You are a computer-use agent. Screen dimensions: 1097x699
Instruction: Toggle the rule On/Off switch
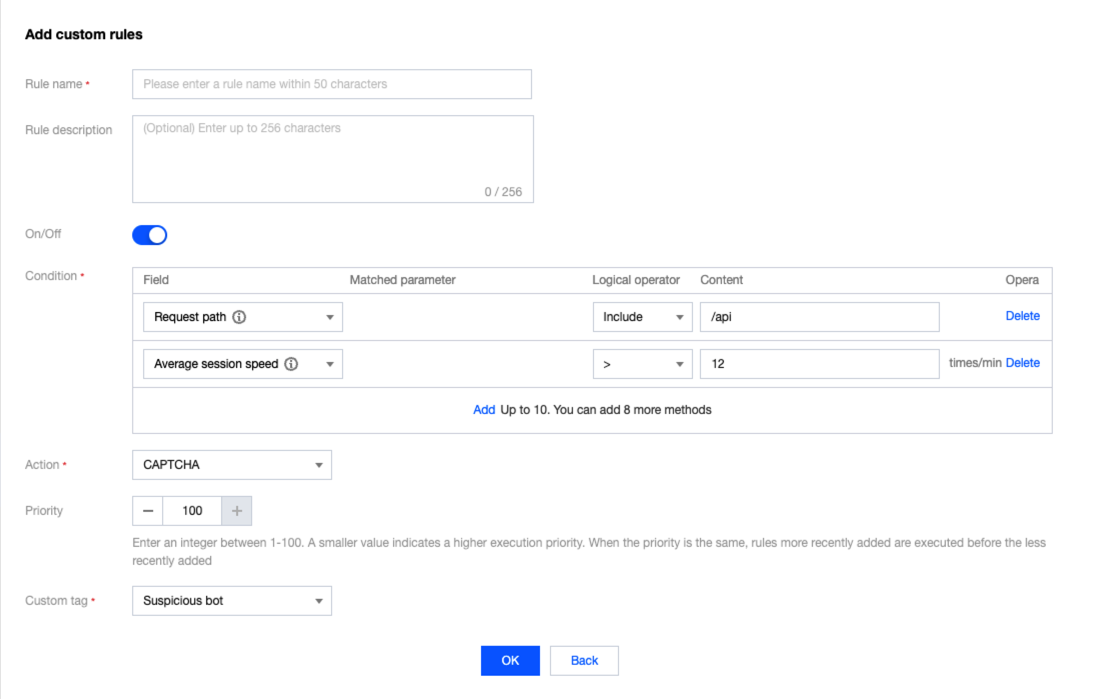(x=150, y=235)
